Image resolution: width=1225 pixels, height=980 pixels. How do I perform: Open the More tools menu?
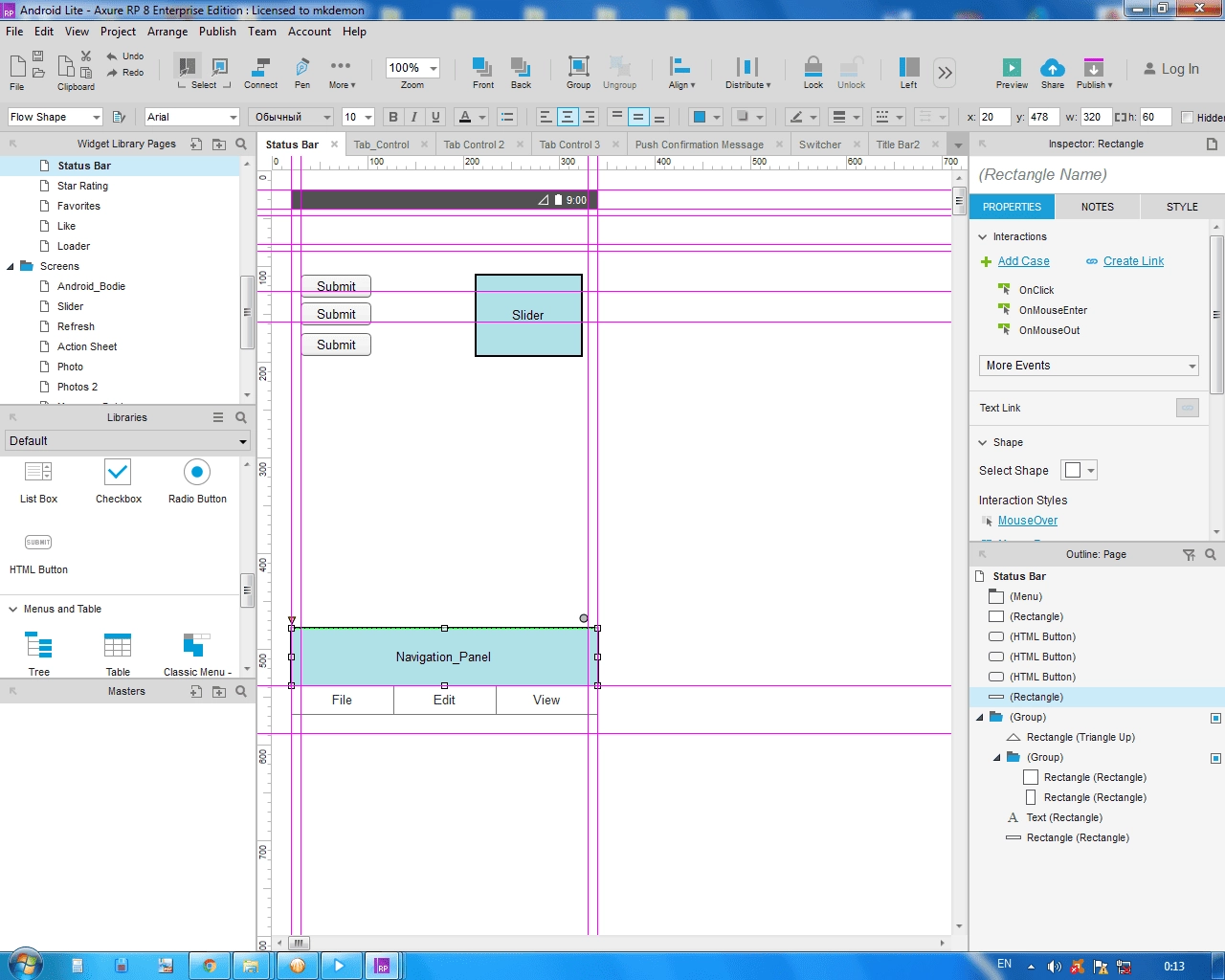point(342,73)
